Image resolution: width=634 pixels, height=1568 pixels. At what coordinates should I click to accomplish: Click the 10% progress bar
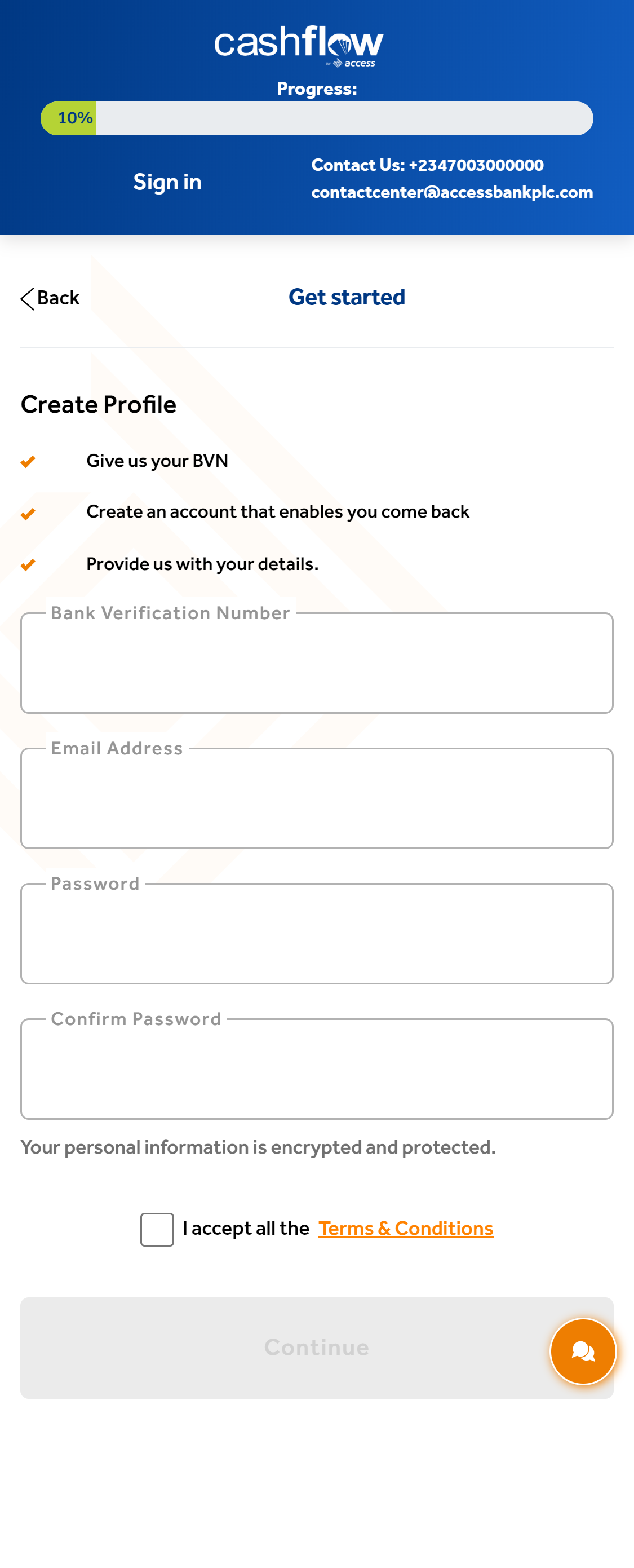pyautogui.click(x=317, y=118)
